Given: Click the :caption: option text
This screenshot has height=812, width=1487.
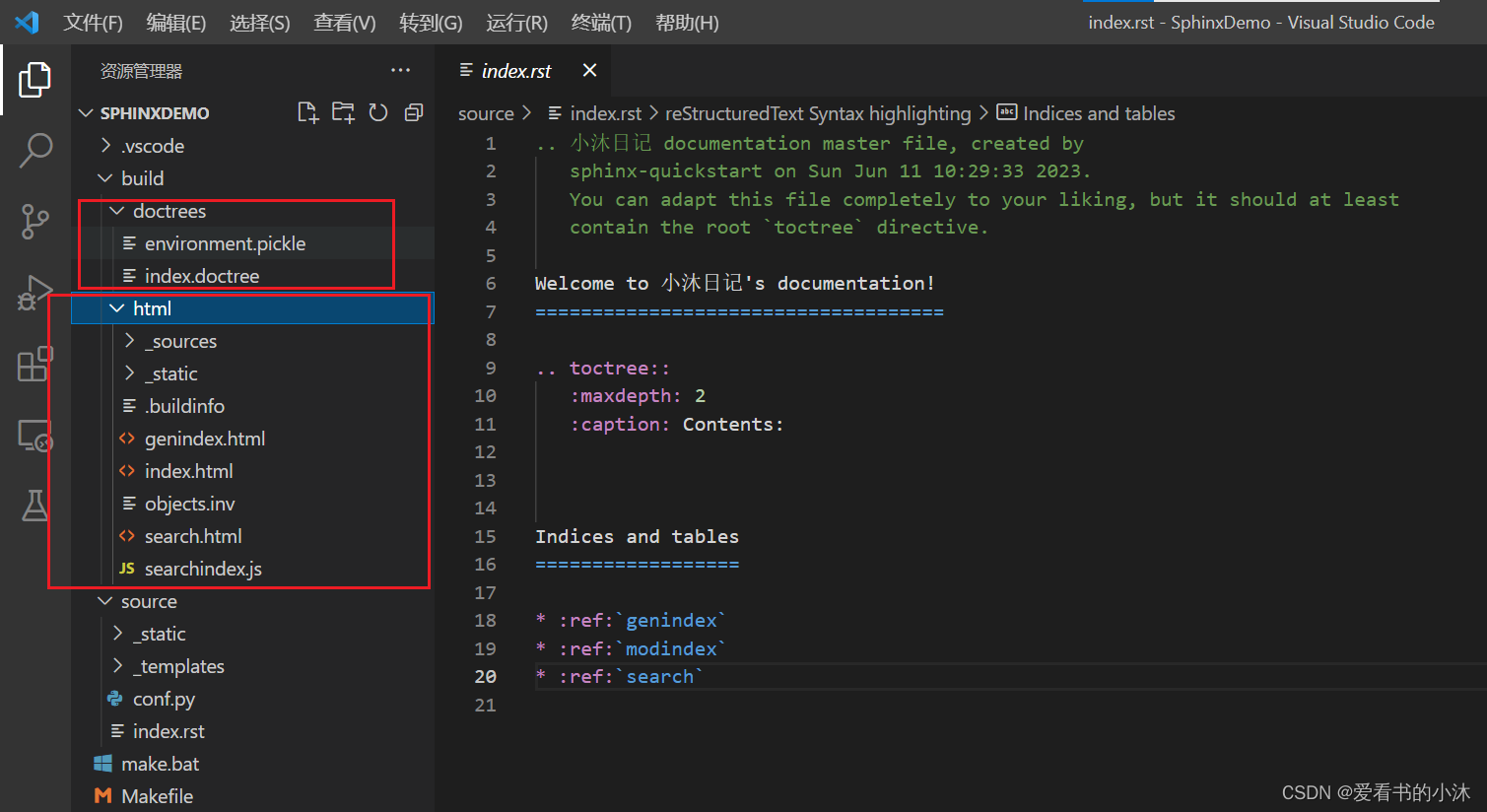Looking at the screenshot, I should click(x=620, y=425).
